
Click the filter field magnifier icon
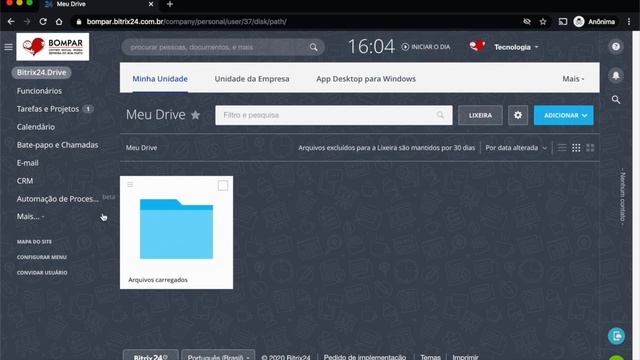pyautogui.click(x=440, y=115)
